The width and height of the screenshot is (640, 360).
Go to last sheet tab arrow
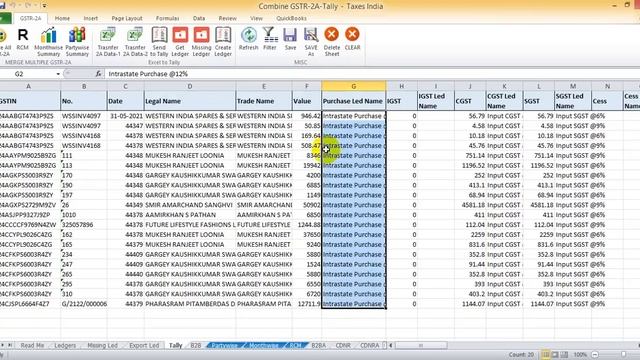10,345
